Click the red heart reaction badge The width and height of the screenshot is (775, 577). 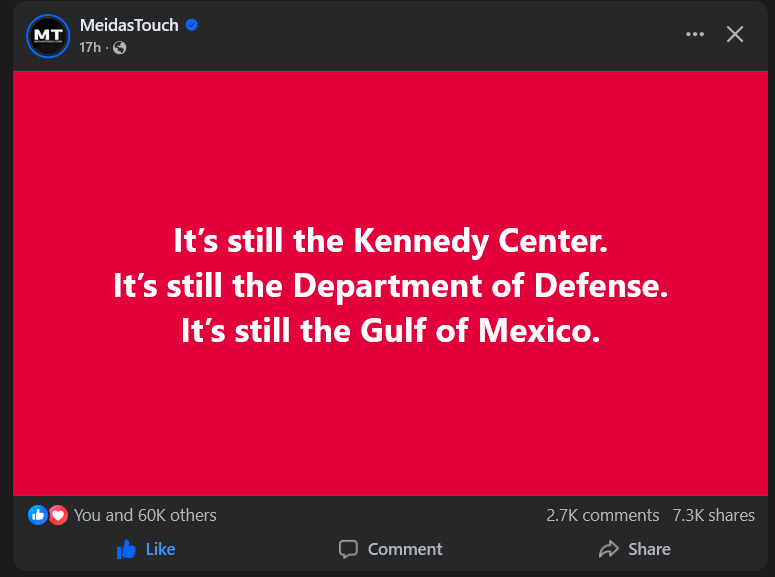click(58, 515)
